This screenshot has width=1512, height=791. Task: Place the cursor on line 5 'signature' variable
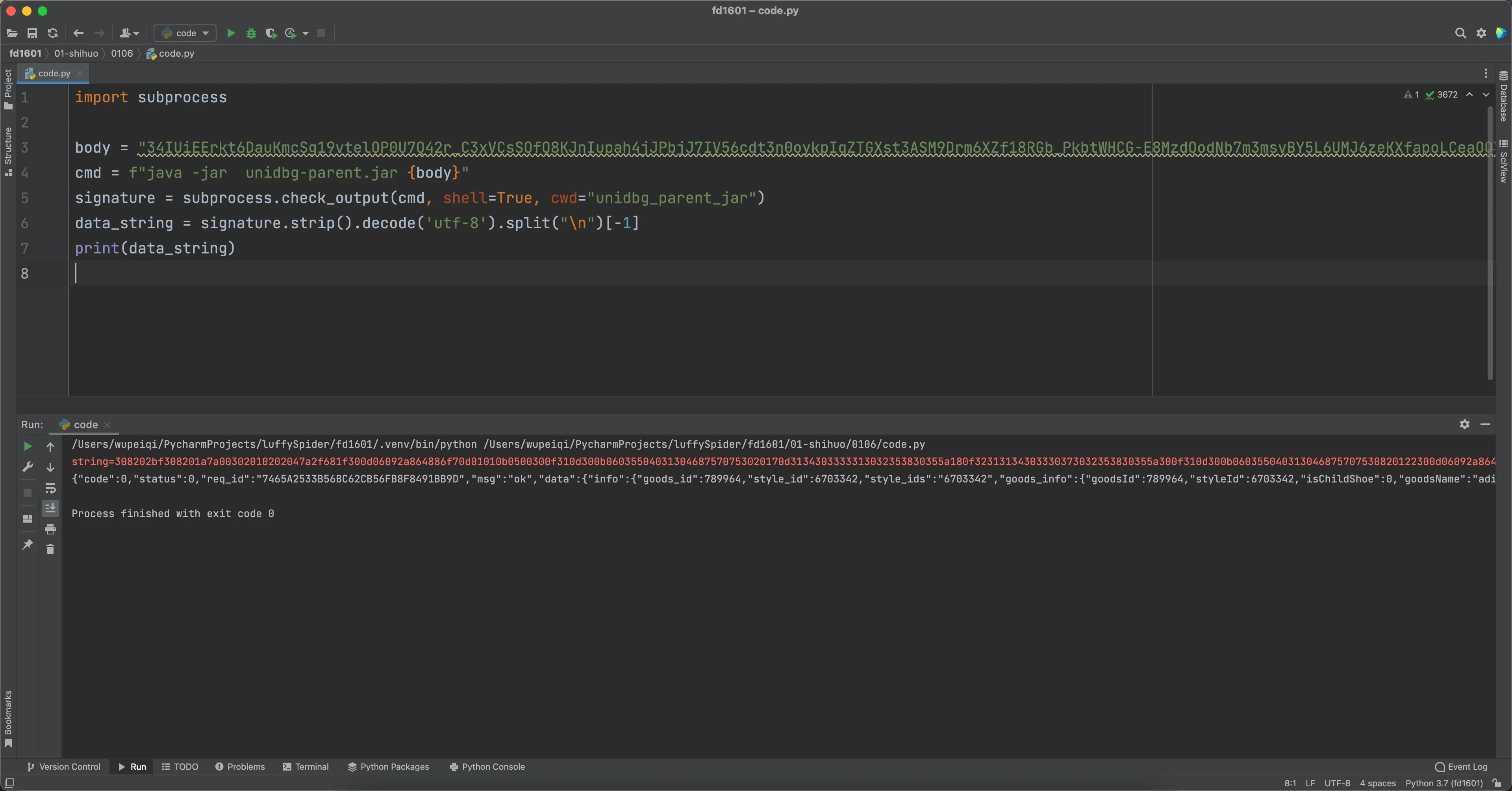click(115, 198)
